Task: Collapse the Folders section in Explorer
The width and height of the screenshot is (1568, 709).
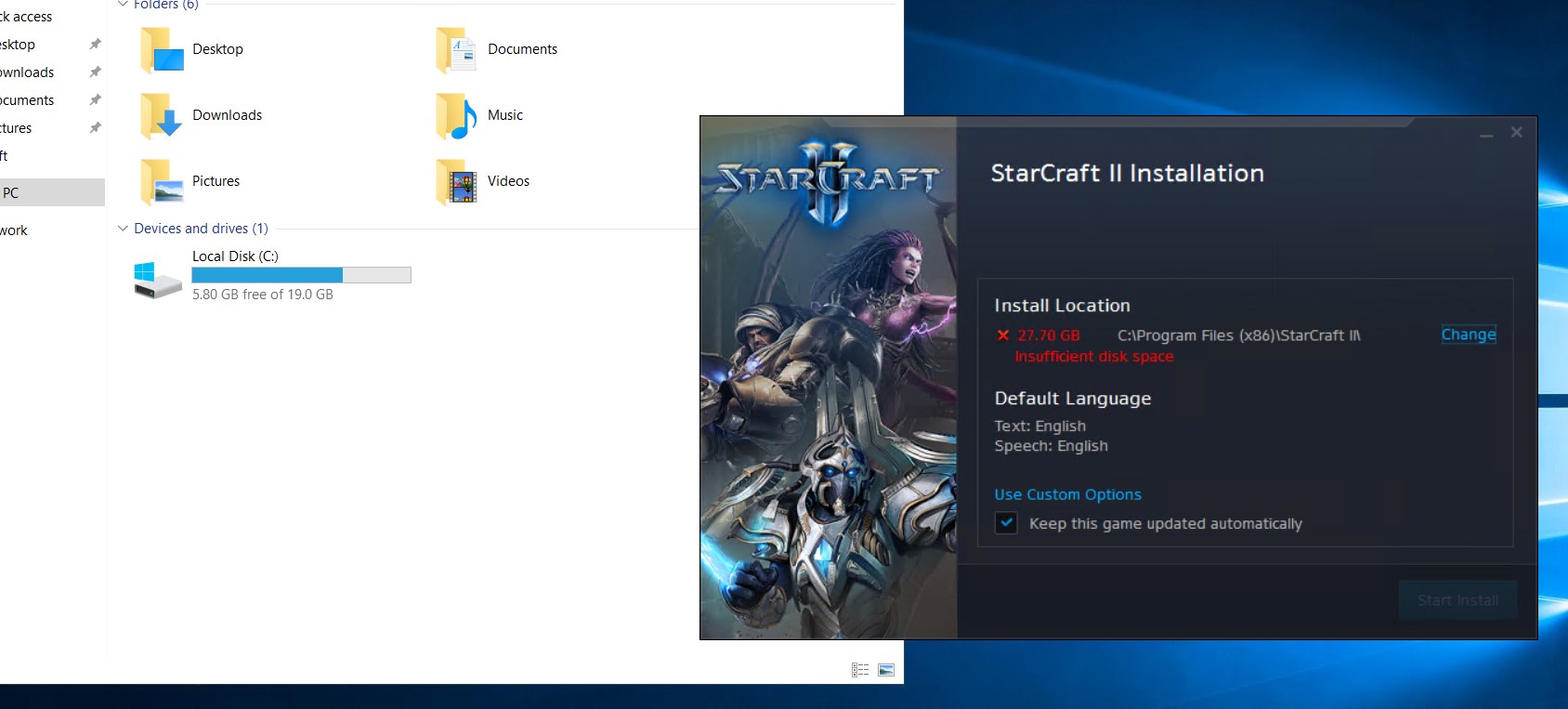Action: tap(123, 5)
